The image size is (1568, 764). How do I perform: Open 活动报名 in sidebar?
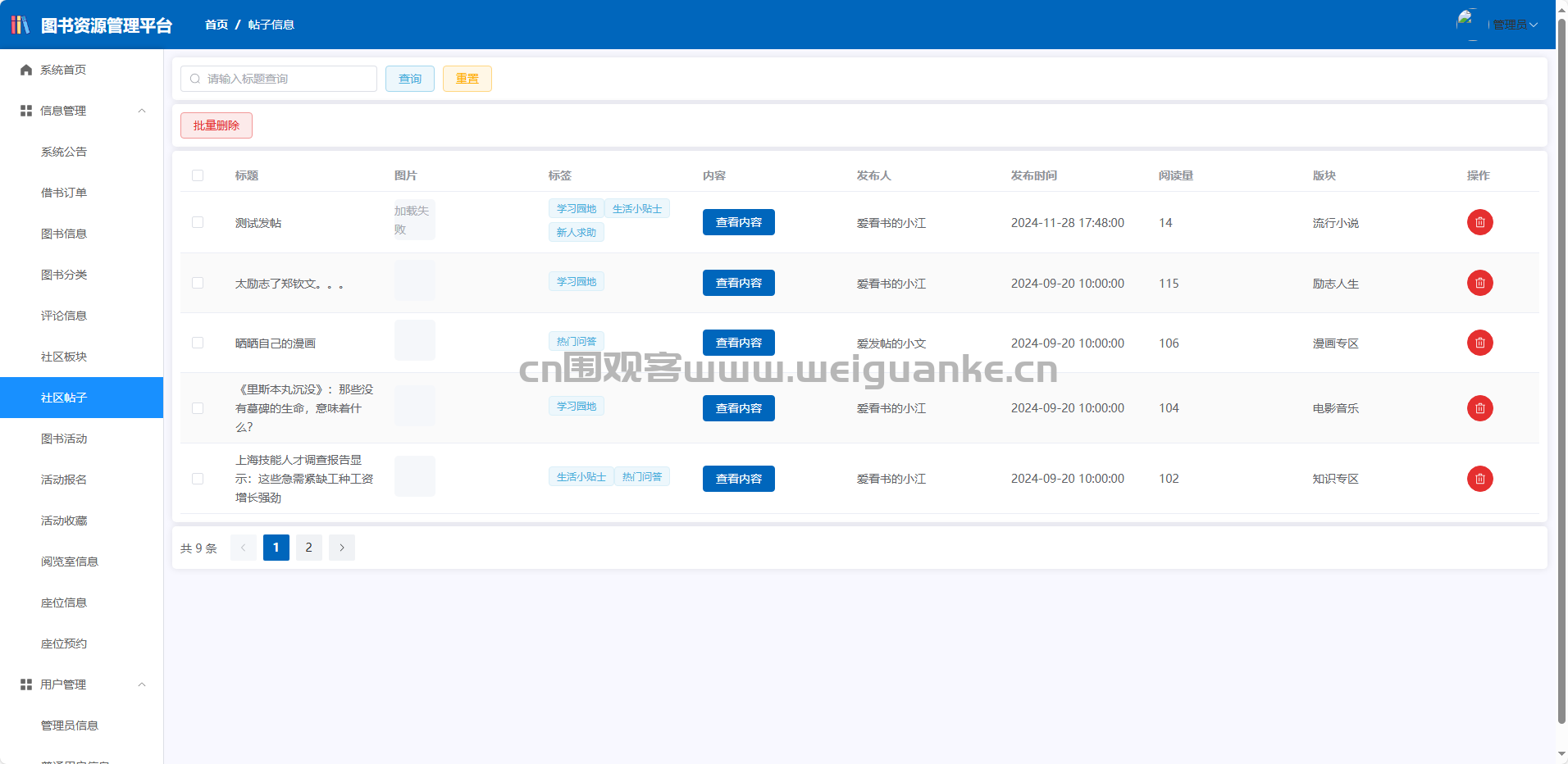(x=81, y=480)
